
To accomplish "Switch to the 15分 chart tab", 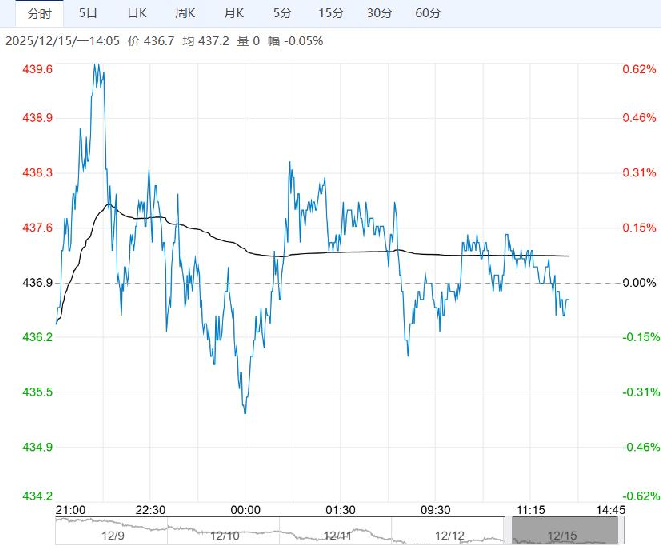I will tap(330, 14).
